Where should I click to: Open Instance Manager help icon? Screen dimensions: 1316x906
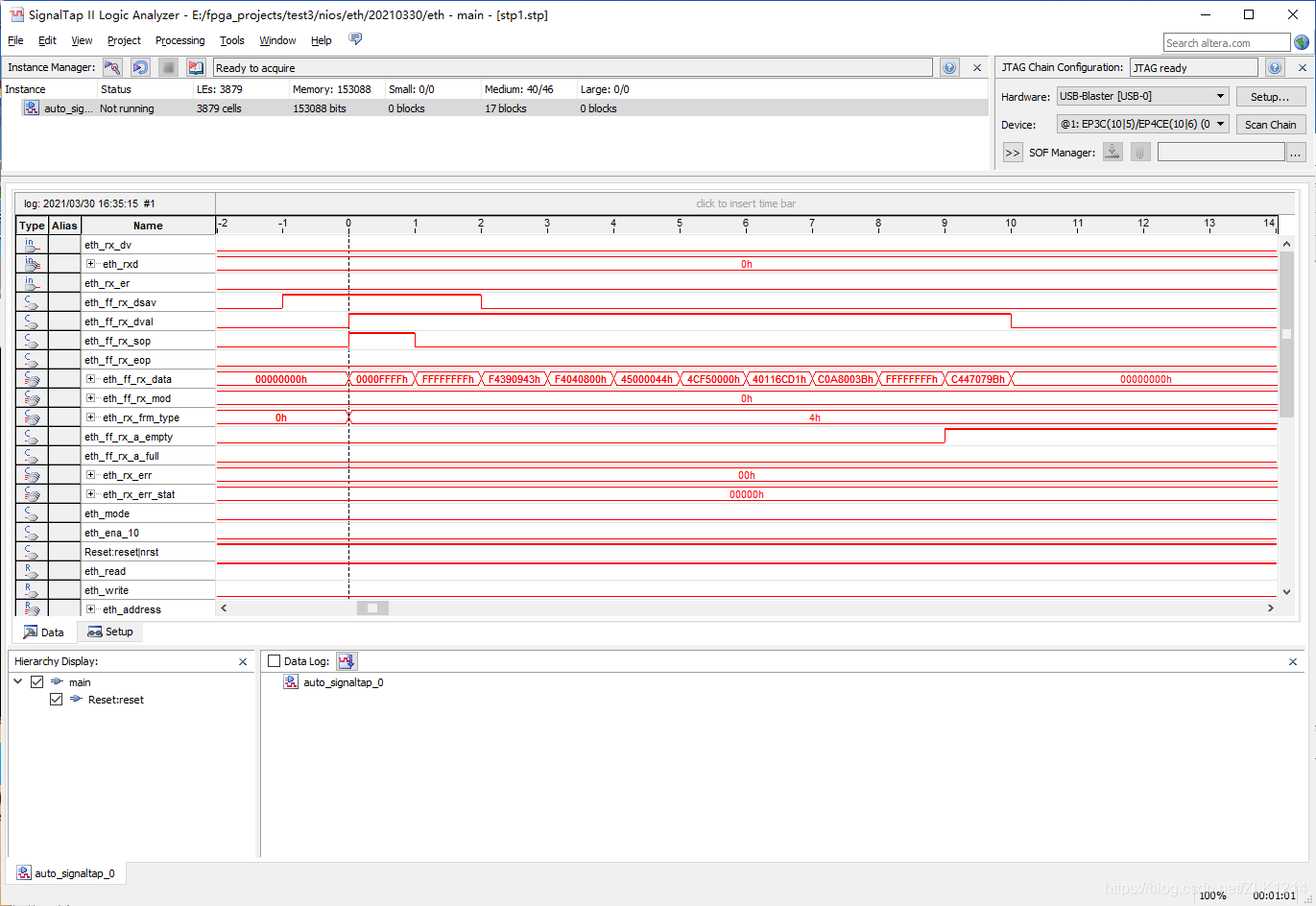pyautogui.click(x=949, y=67)
